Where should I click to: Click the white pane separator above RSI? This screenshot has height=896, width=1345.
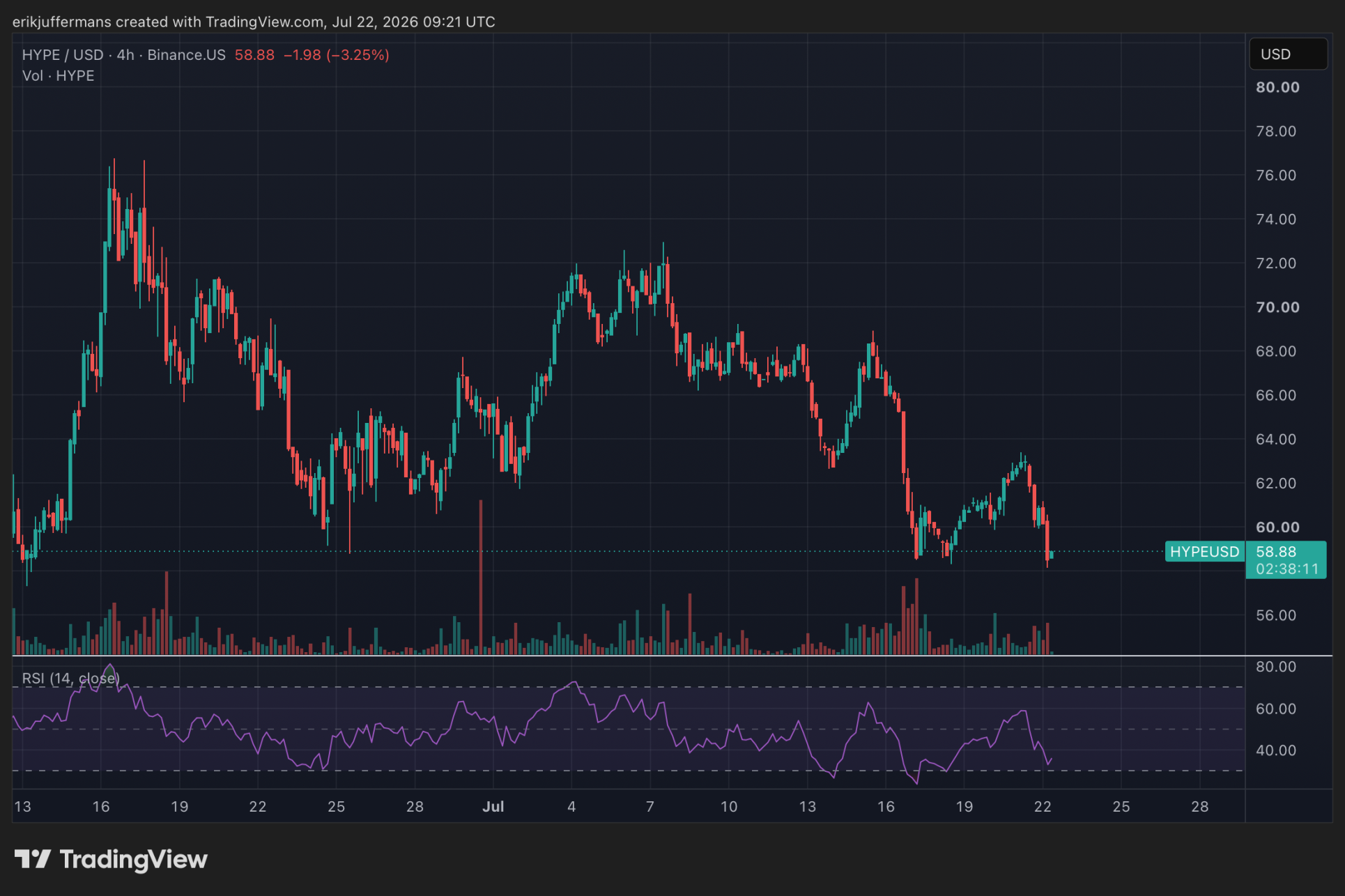tap(672, 656)
